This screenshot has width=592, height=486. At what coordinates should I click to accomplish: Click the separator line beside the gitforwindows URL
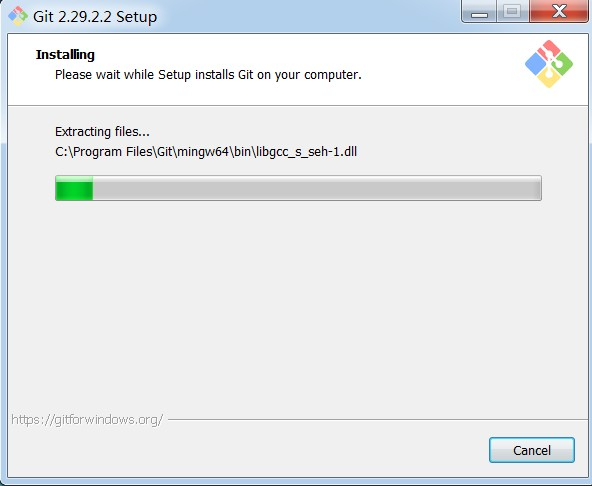(x=378, y=419)
